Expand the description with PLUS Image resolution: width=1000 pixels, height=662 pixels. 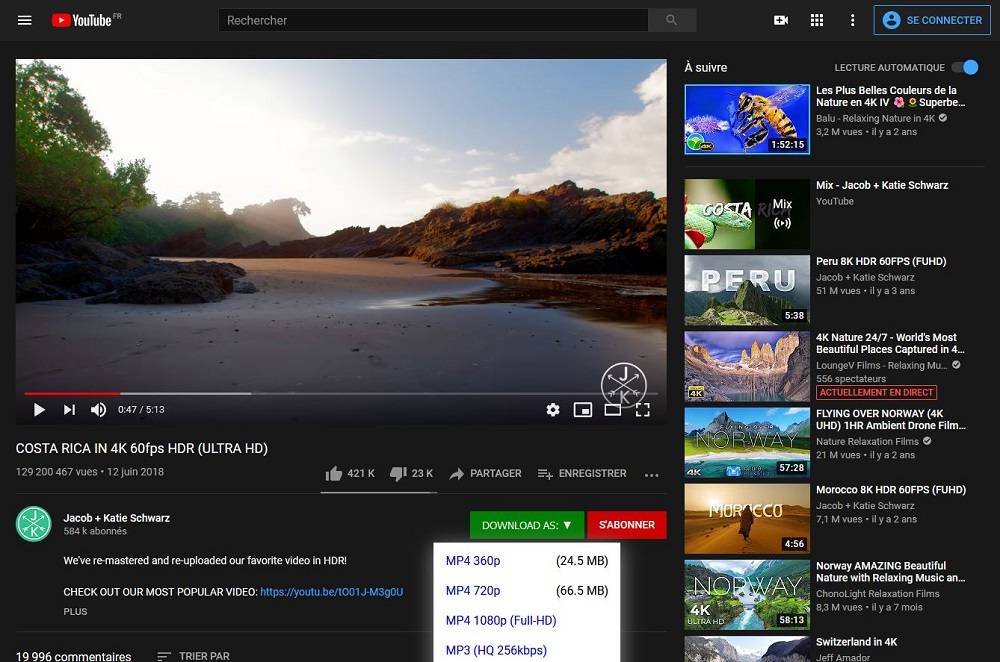75,611
